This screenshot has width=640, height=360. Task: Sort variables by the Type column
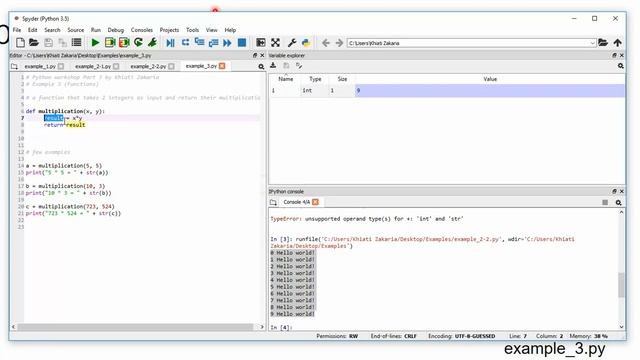coord(315,79)
